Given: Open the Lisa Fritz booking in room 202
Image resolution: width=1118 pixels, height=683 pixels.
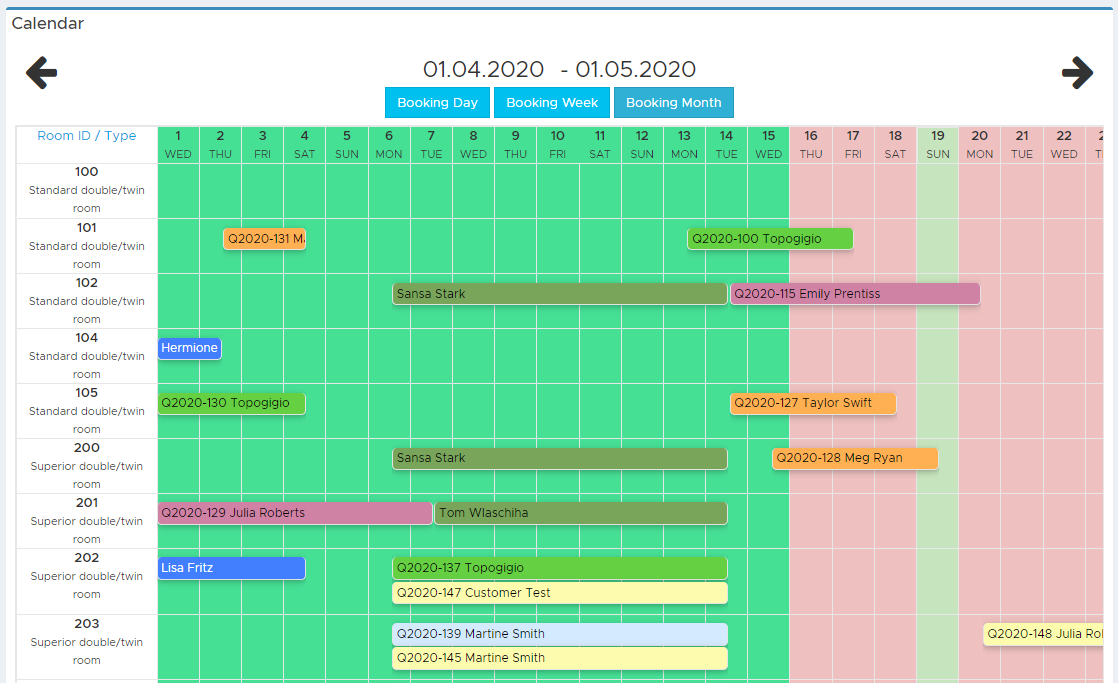Looking at the screenshot, I should (232, 568).
